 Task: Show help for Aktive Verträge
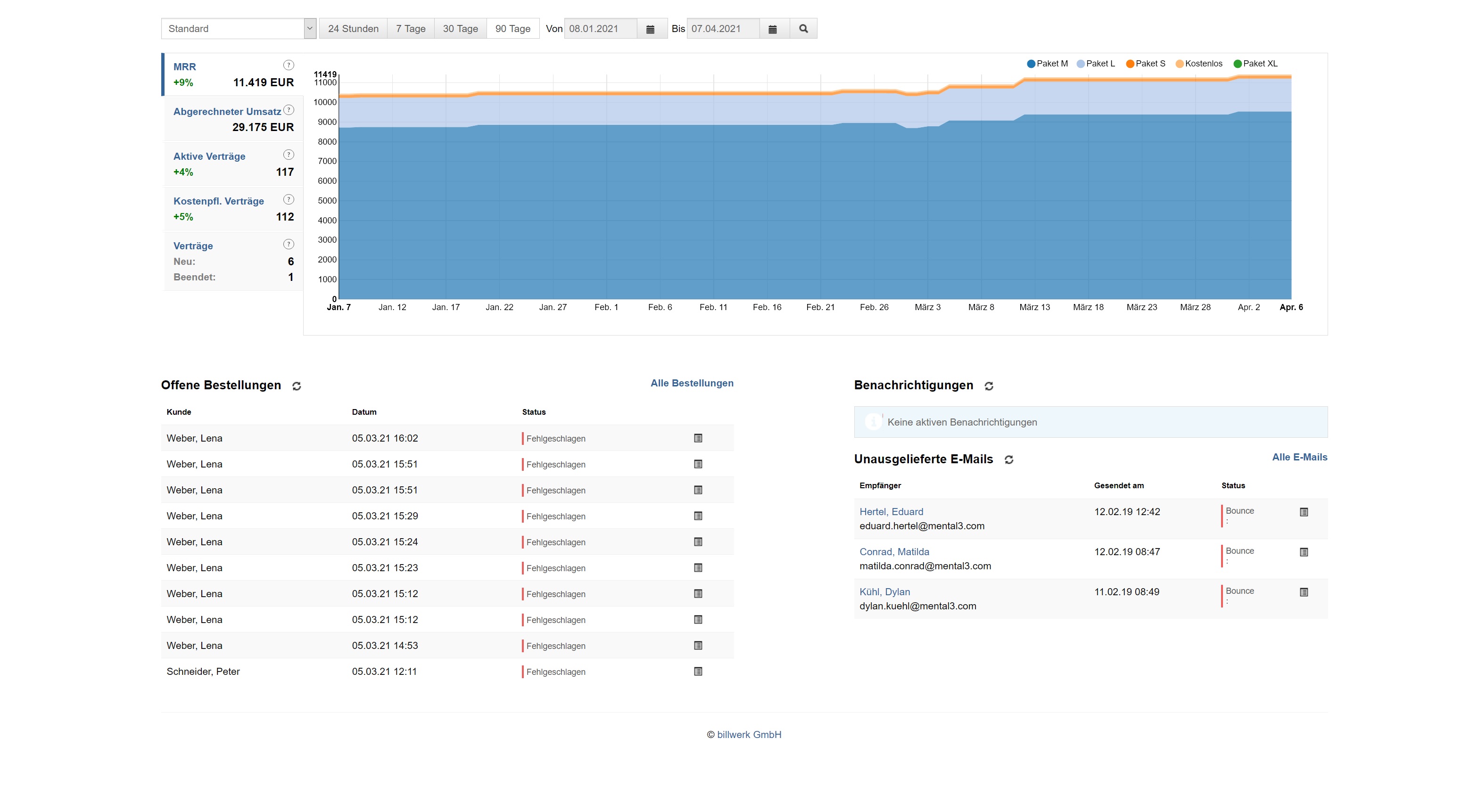pyautogui.click(x=289, y=155)
